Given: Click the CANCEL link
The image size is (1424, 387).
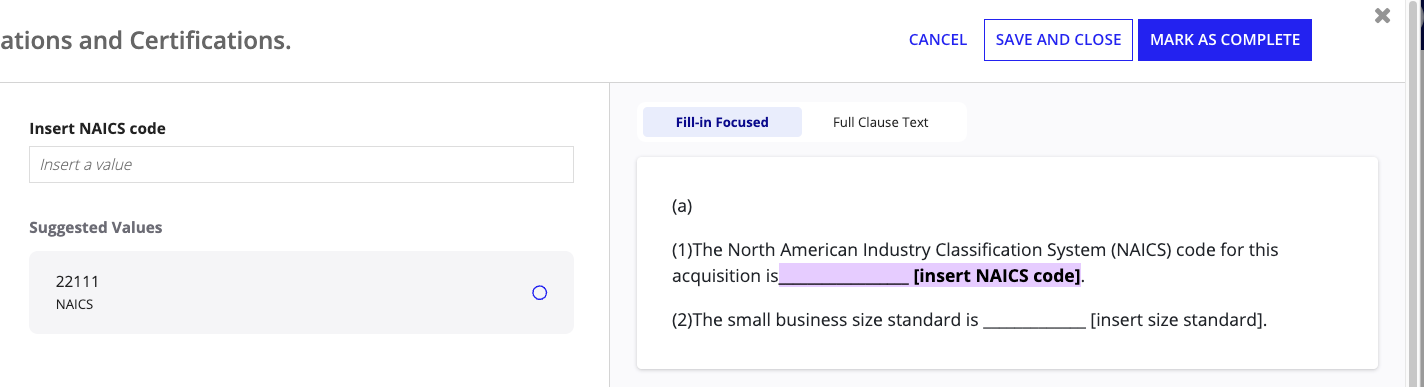Looking at the screenshot, I should 937,40.
